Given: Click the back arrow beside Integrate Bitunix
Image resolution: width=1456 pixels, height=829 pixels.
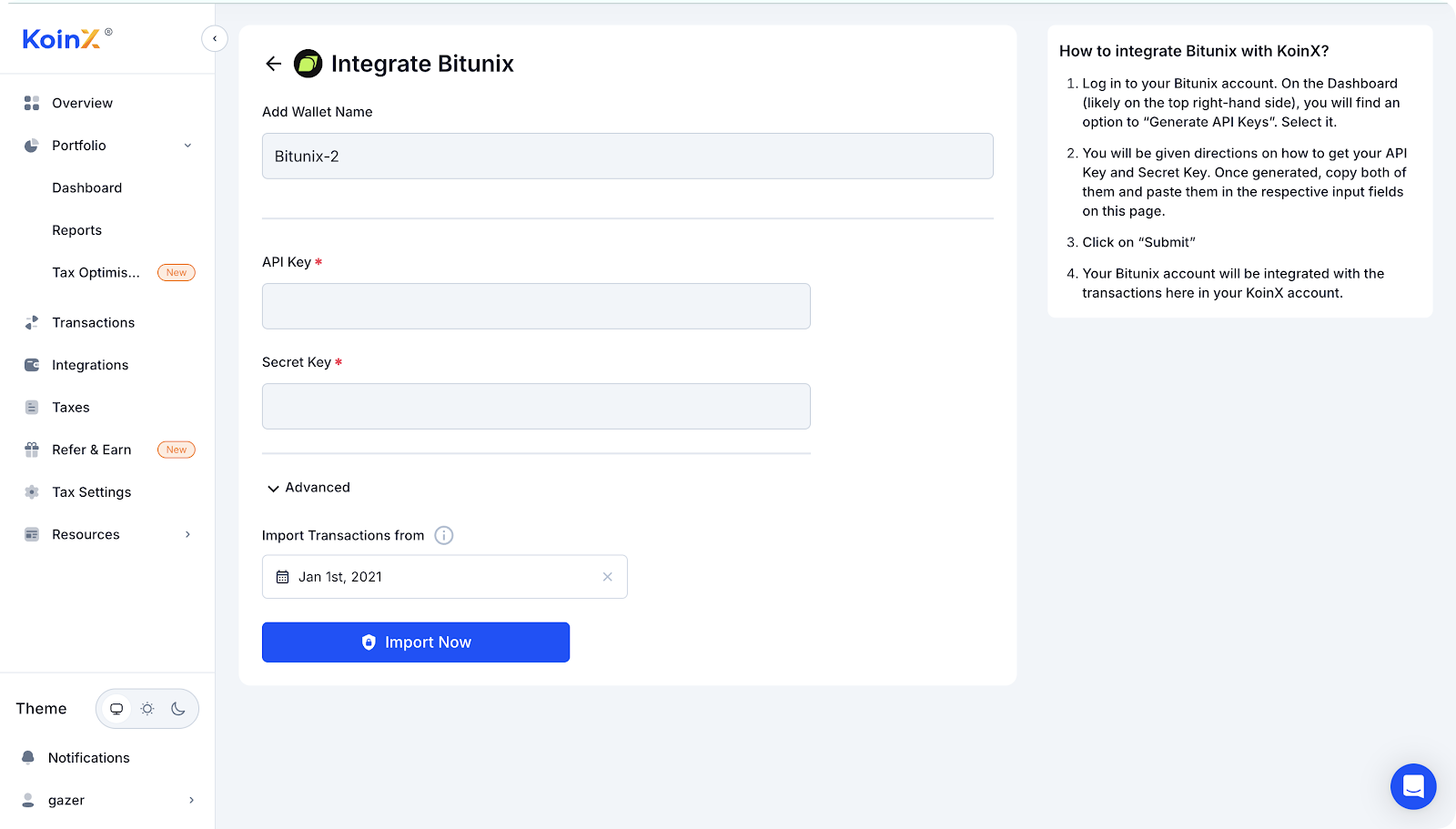Looking at the screenshot, I should pos(273,64).
